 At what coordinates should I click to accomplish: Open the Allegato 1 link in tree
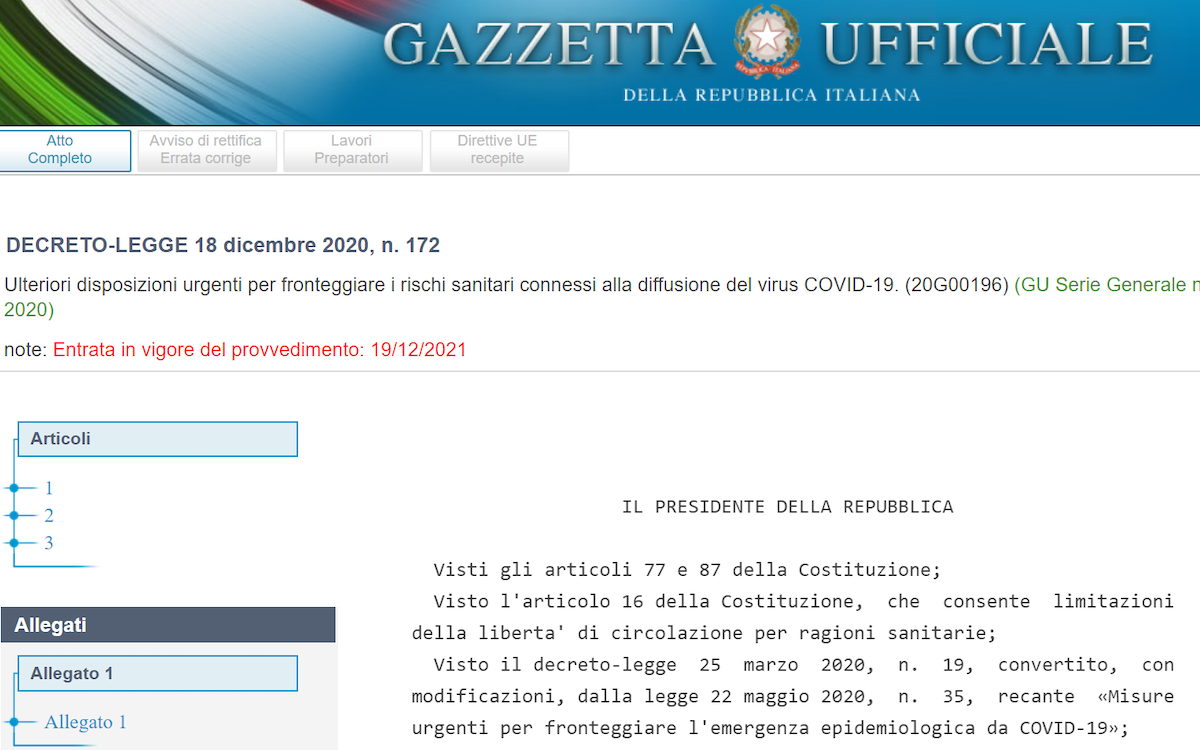(x=85, y=722)
